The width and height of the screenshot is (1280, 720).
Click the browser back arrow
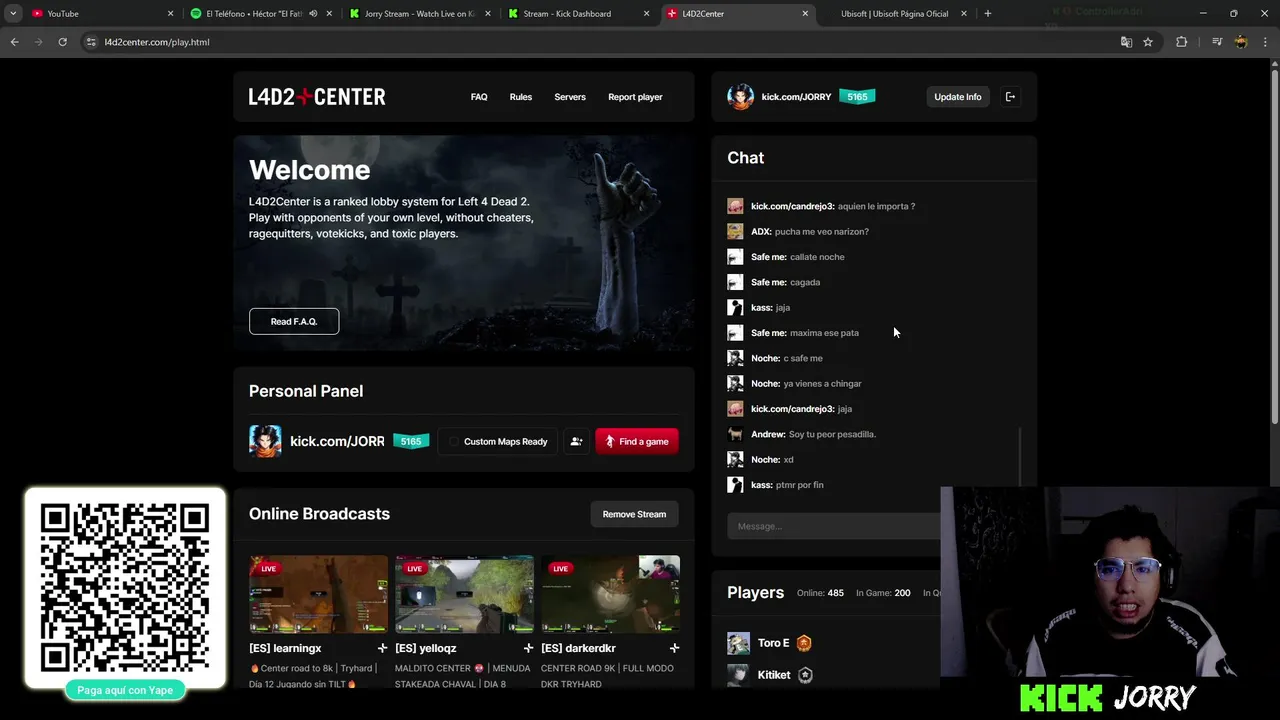pyautogui.click(x=14, y=42)
